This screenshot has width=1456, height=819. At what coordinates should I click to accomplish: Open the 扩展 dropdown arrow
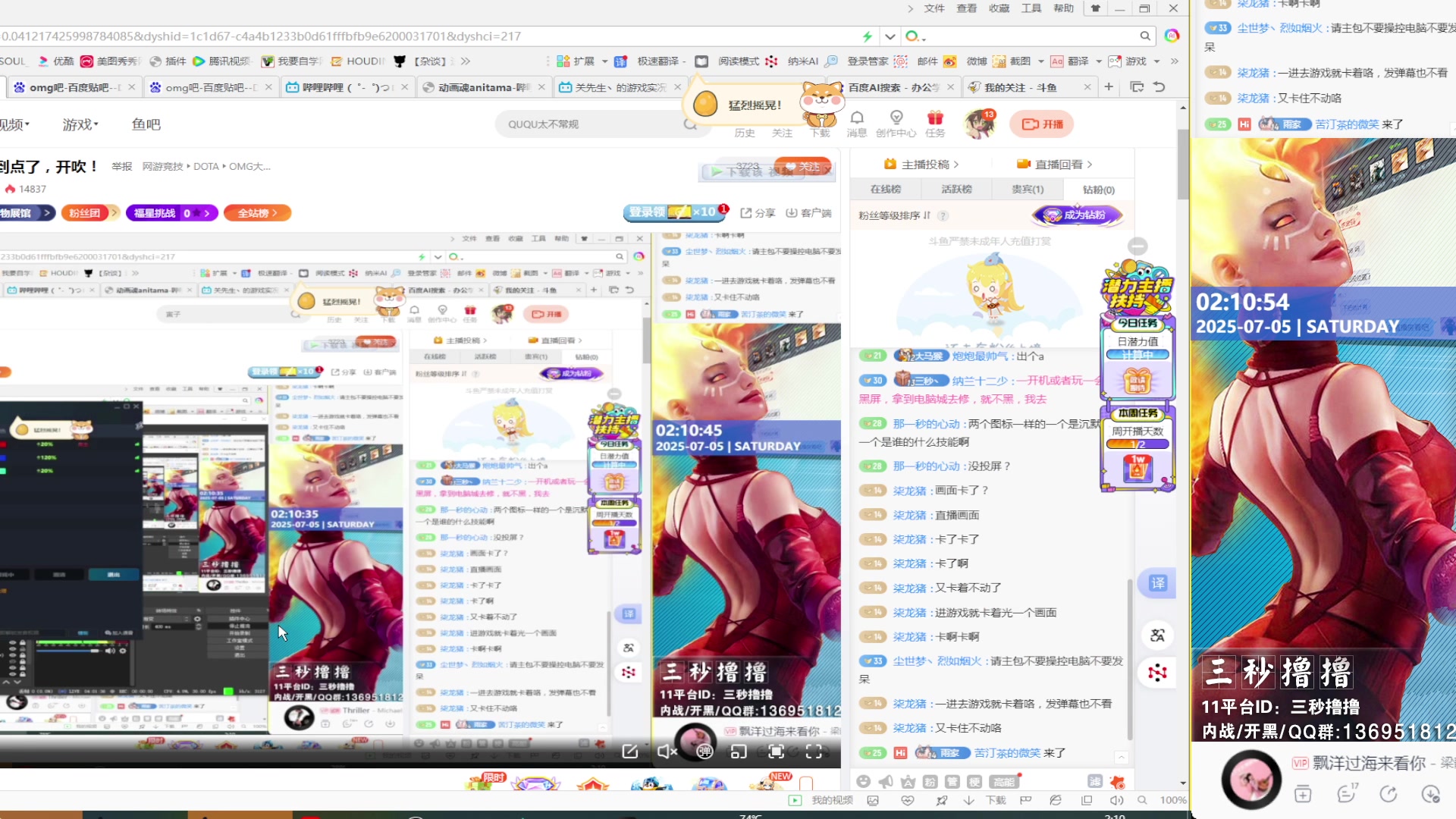pyautogui.click(x=604, y=61)
